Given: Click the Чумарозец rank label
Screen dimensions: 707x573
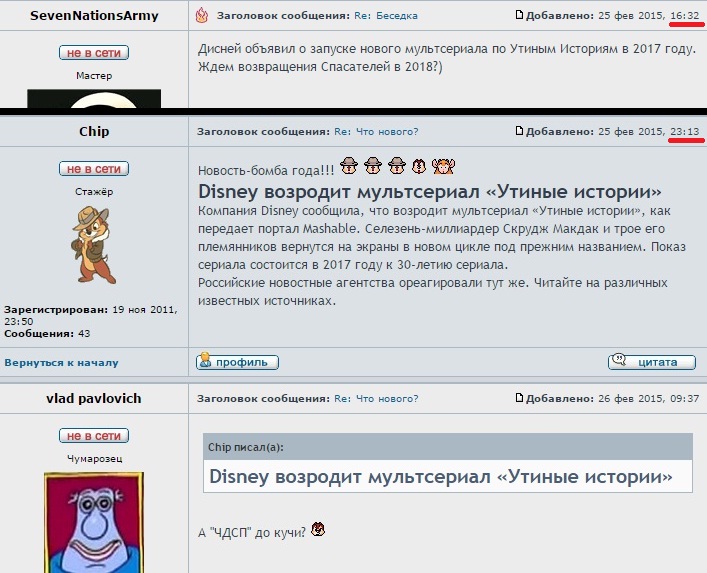Looking at the screenshot, I should pyautogui.click(x=94, y=458).
